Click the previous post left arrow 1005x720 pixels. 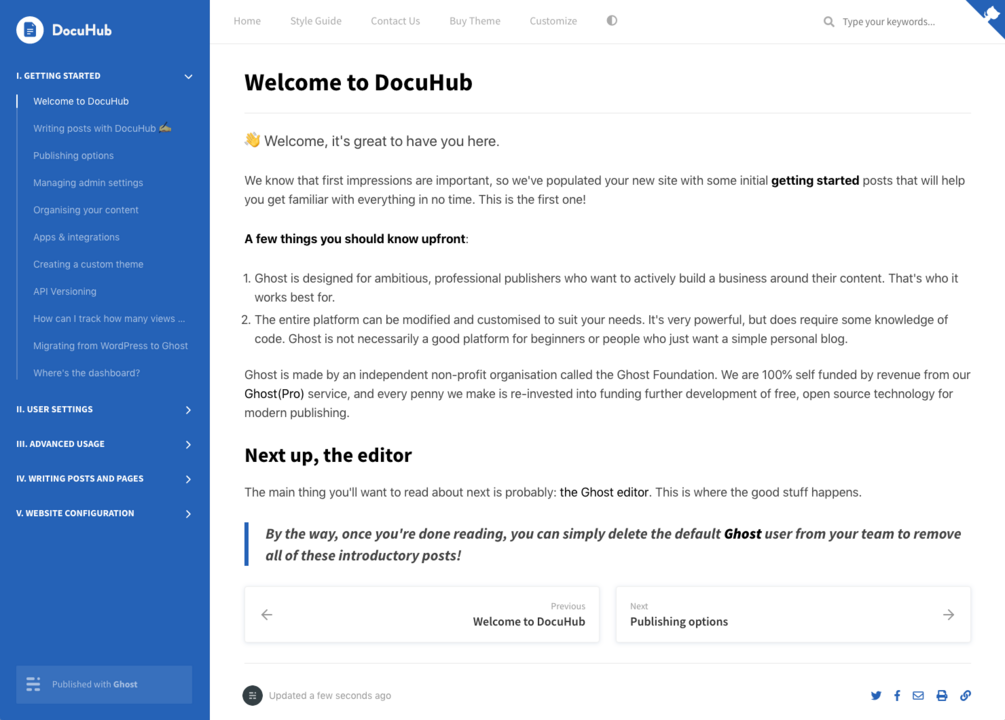pyautogui.click(x=267, y=615)
